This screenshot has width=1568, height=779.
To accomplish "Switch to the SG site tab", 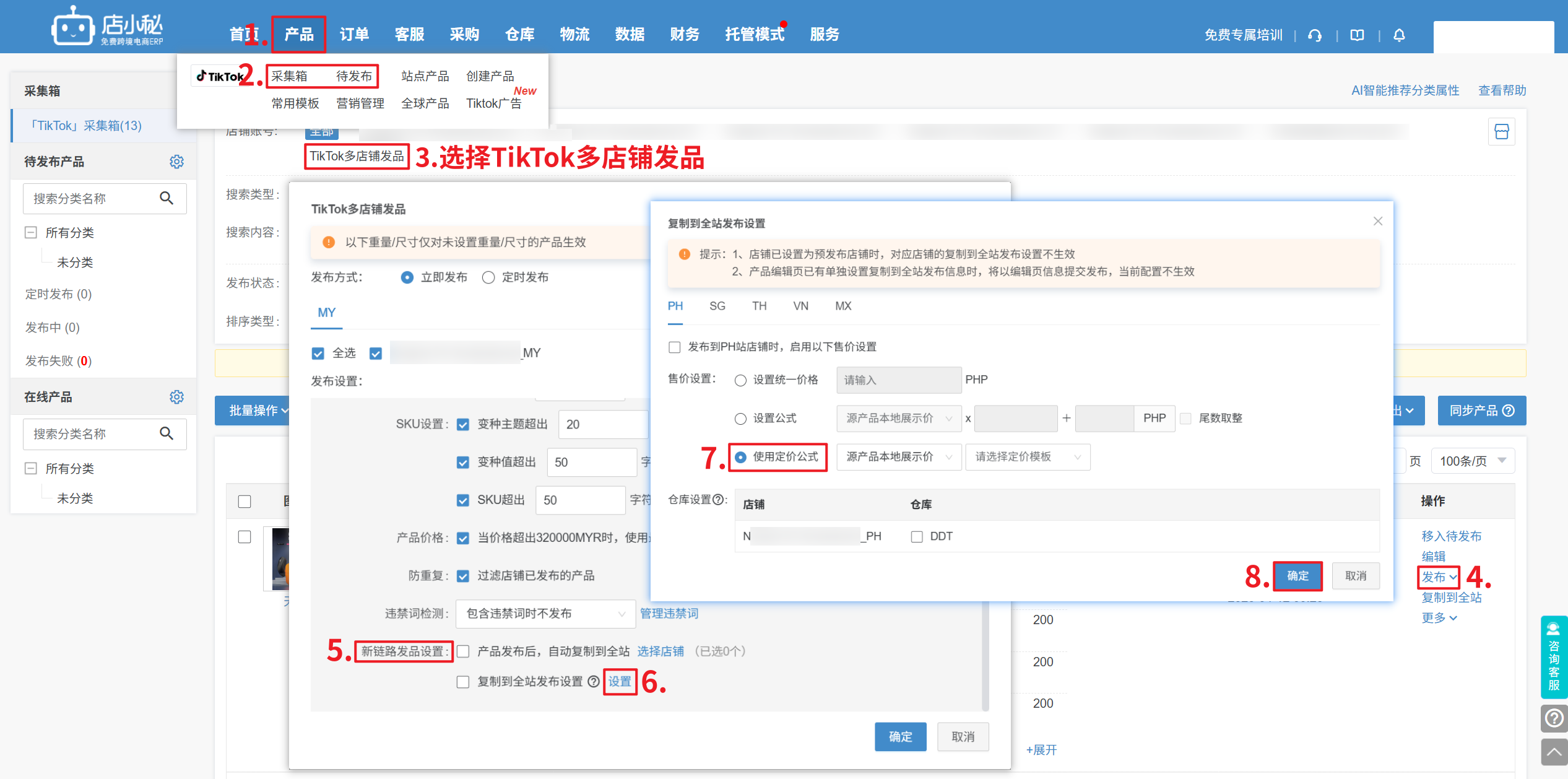I will [717, 306].
